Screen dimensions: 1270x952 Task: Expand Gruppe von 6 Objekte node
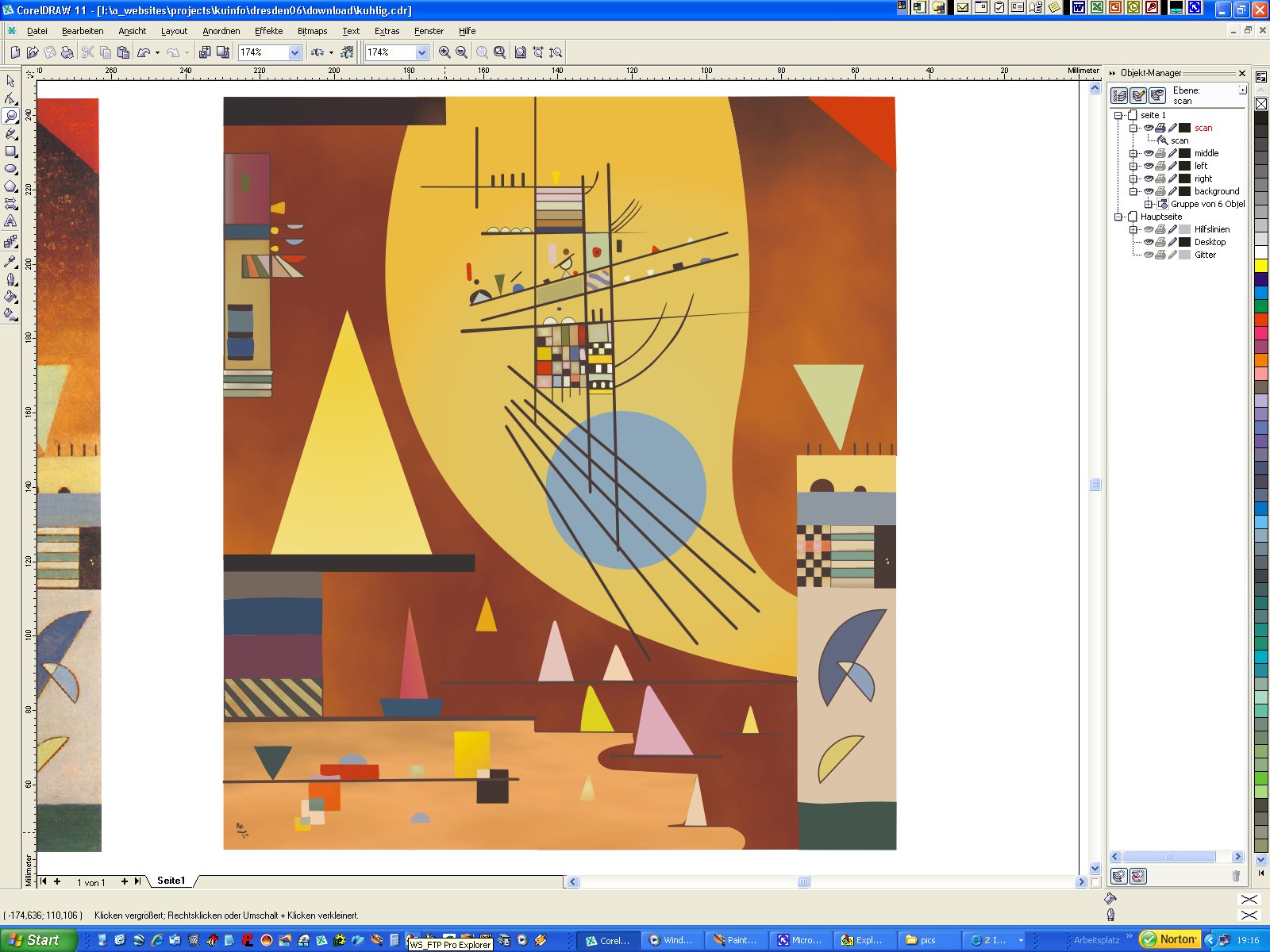click(1148, 204)
